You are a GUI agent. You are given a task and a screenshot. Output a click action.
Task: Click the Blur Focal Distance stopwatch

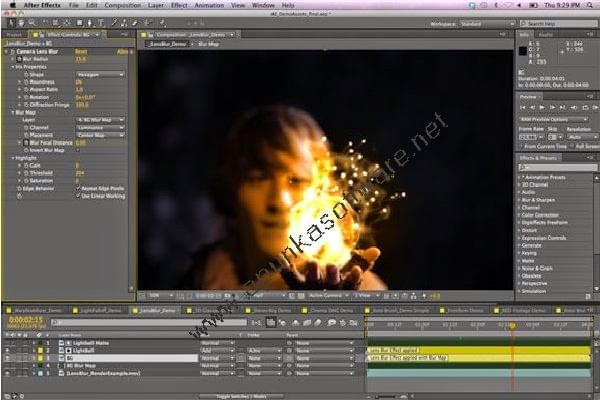(26, 143)
